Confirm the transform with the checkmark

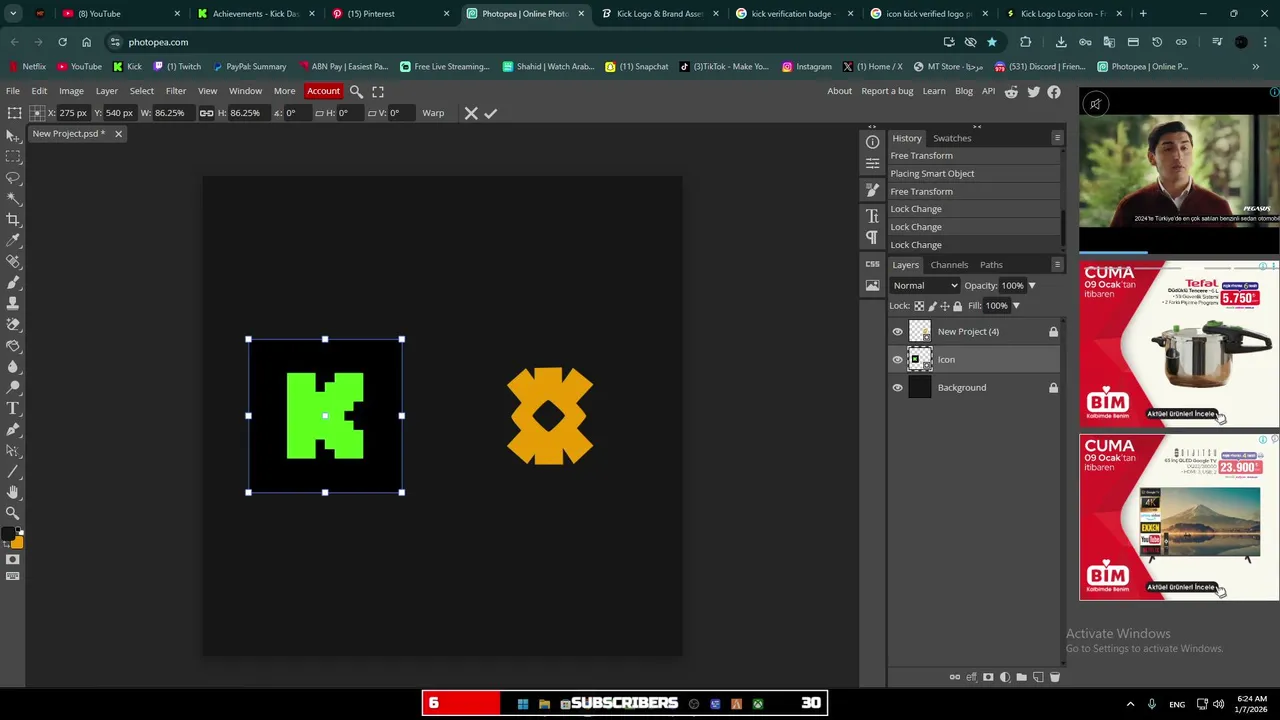pos(491,113)
